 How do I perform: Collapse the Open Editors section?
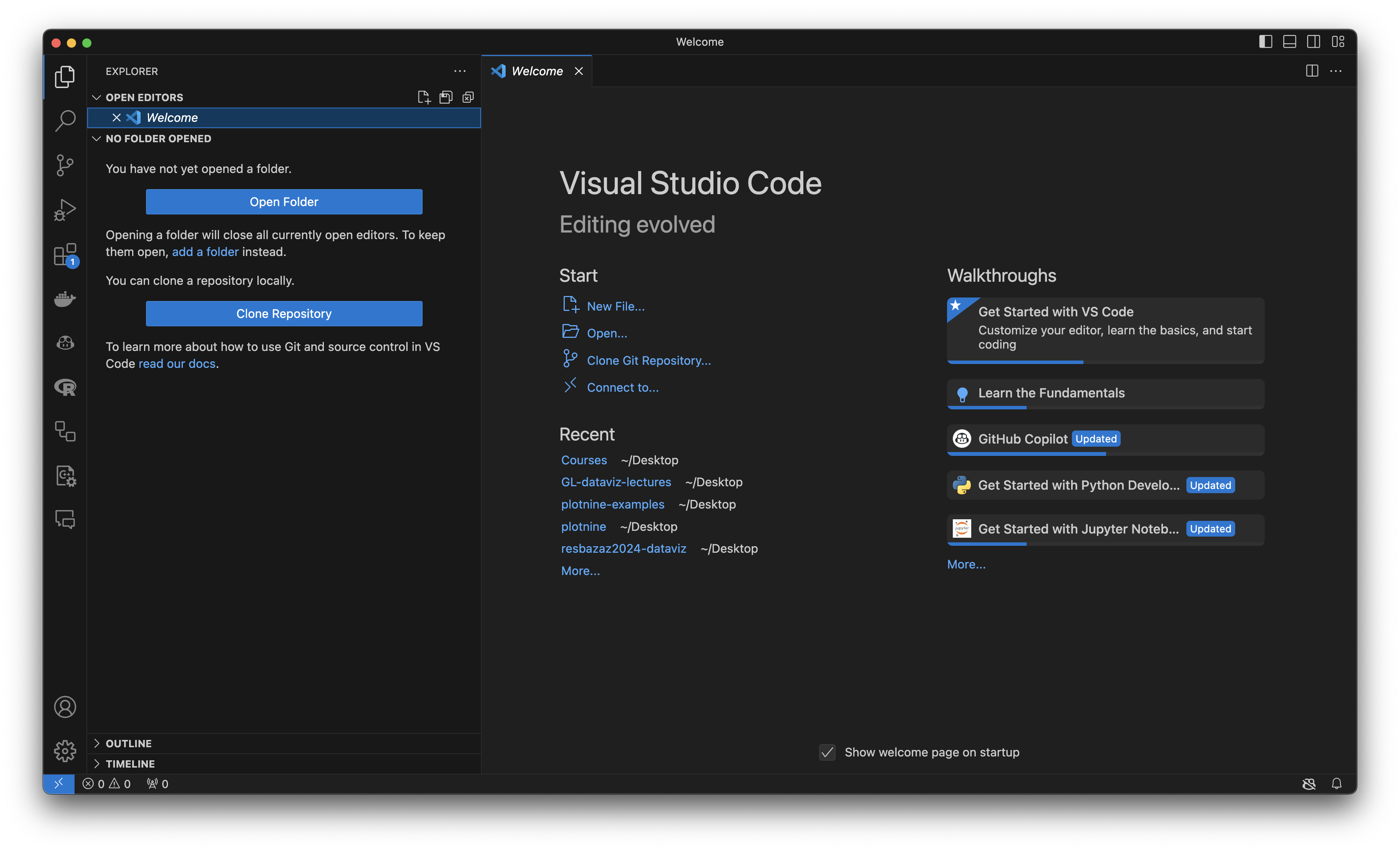[144, 97]
